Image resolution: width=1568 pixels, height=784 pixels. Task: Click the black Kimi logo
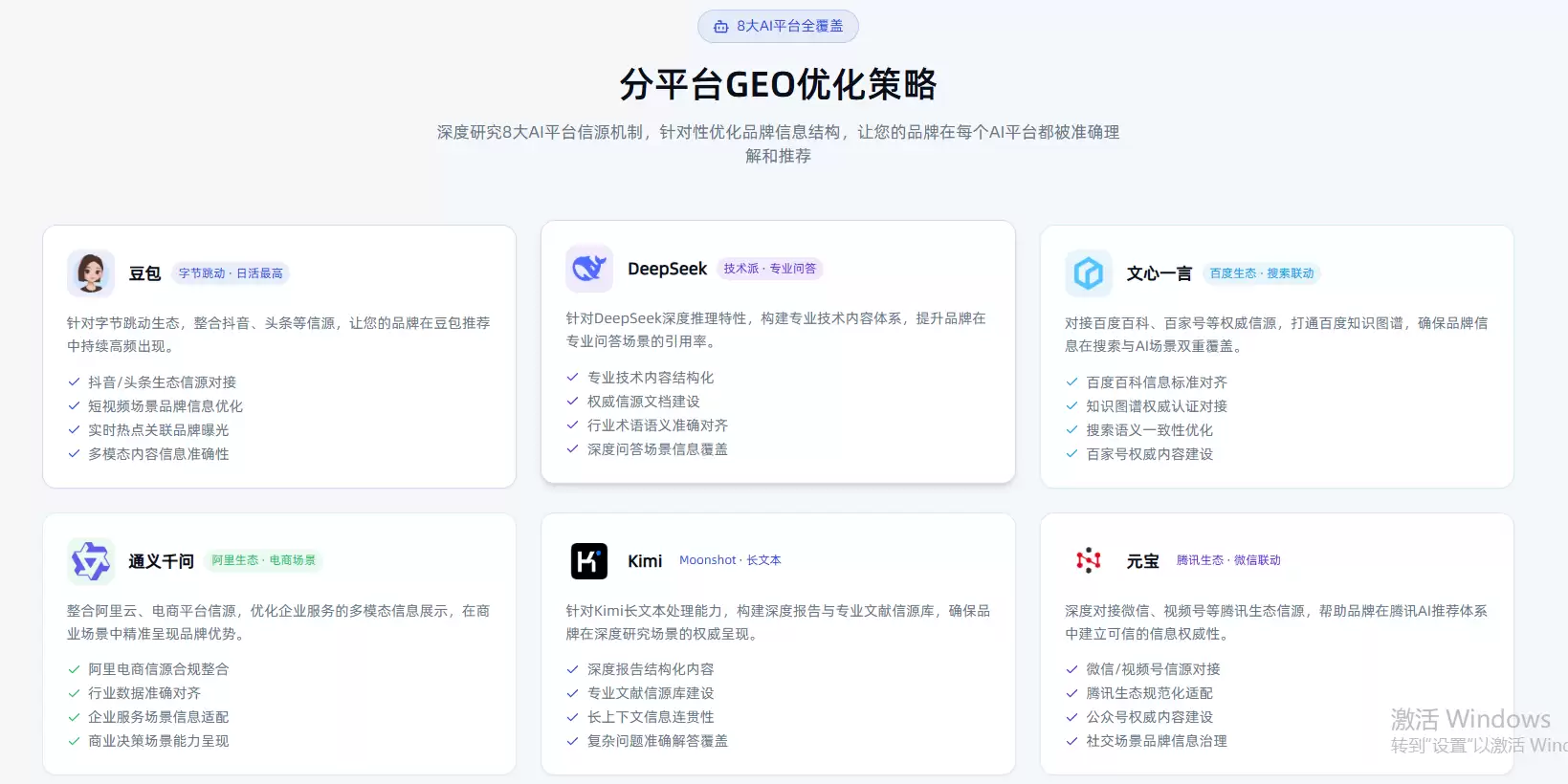pyautogui.click(x=589, y=561)
